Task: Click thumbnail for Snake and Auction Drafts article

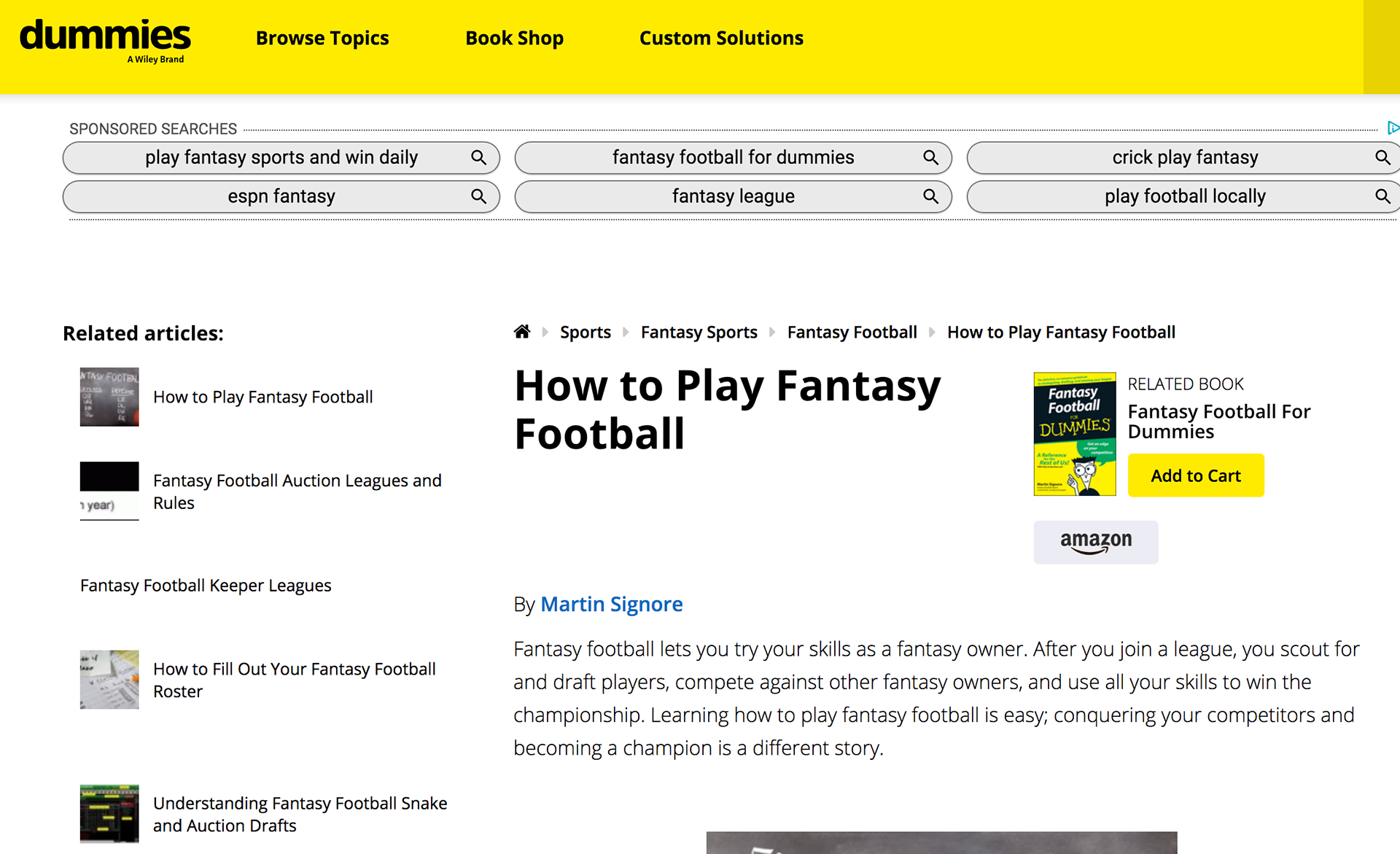Action: (109, 814)
